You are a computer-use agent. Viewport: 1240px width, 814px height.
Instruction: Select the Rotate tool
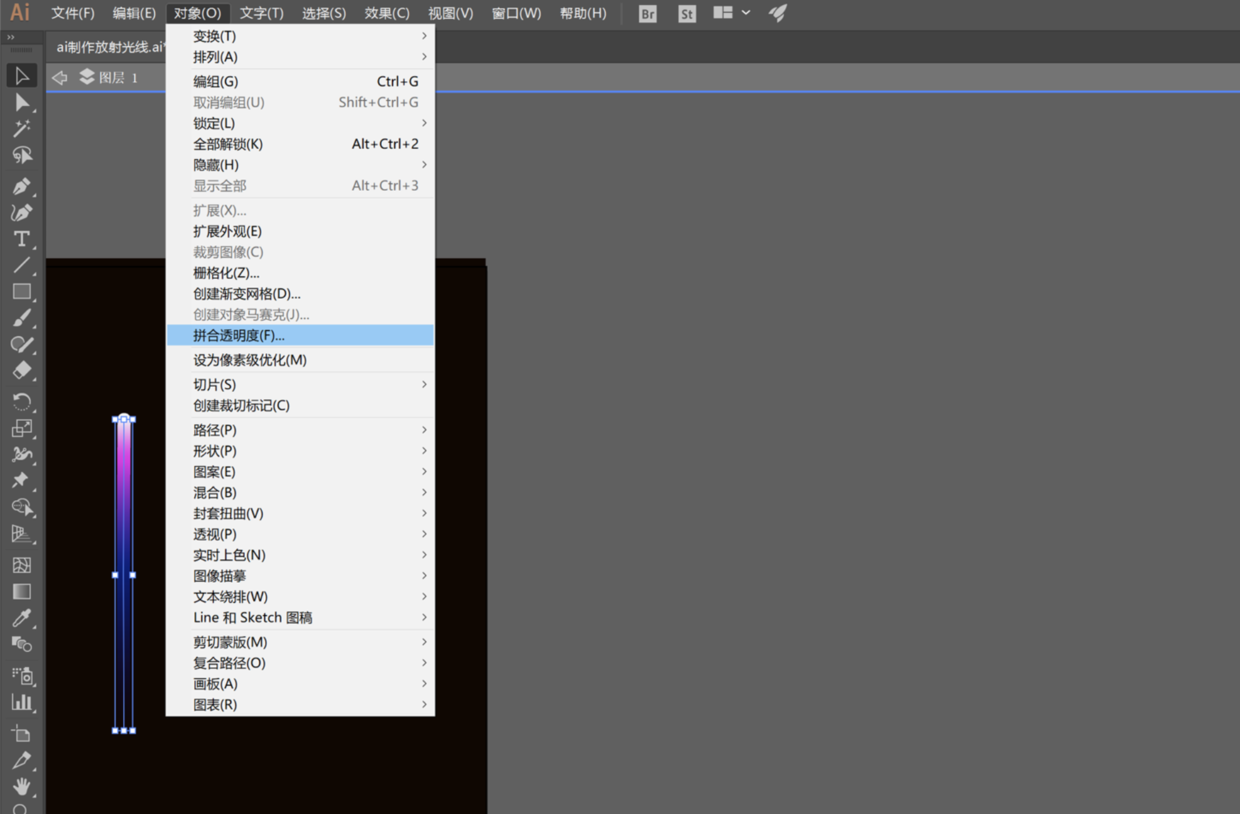22,401
